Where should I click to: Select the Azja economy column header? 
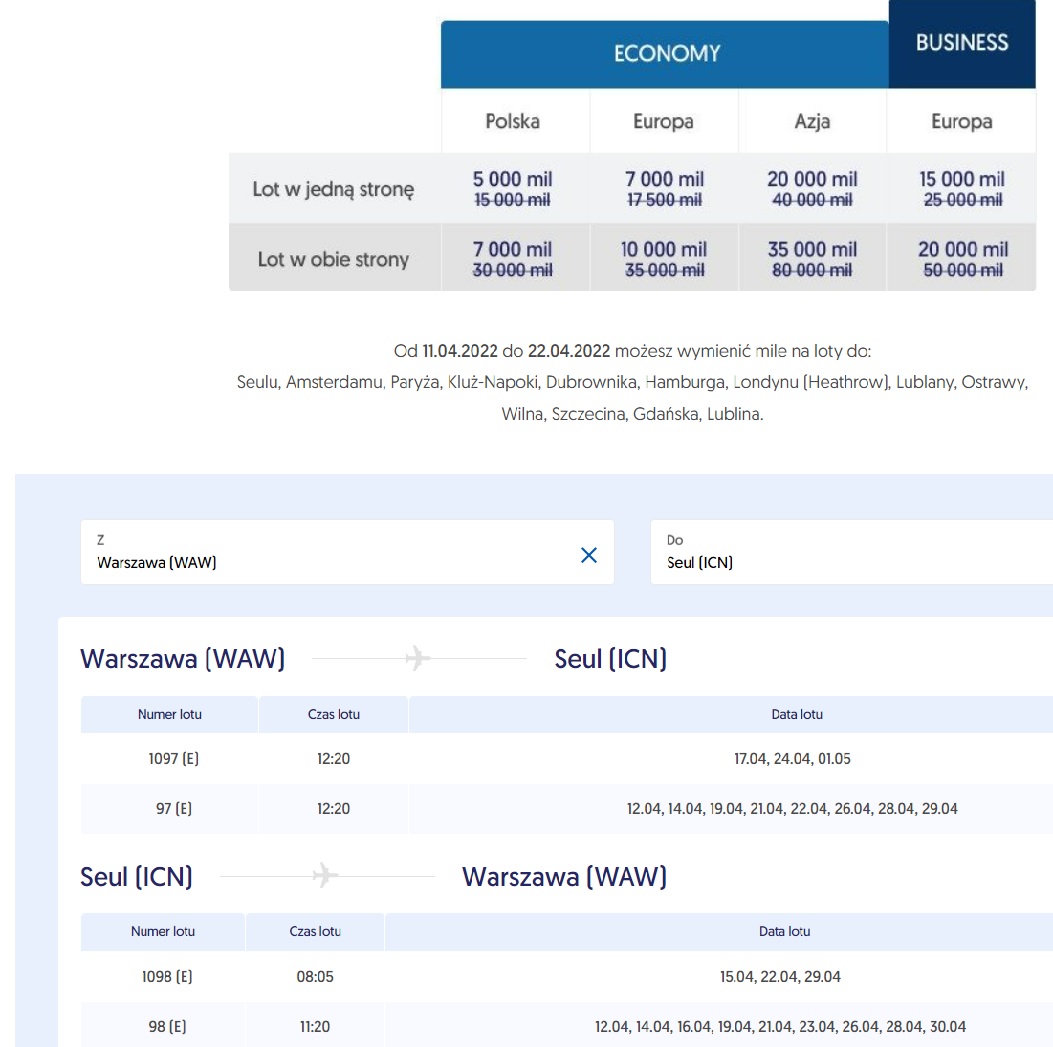pos(813,122)
